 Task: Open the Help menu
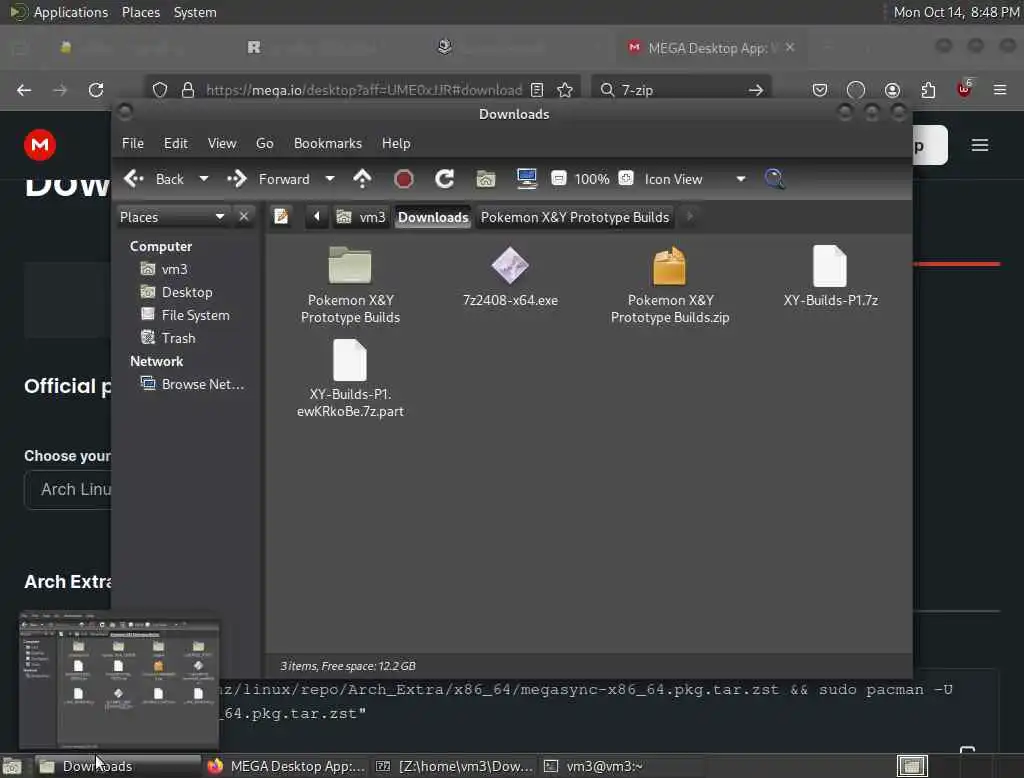tap(396, 143)
